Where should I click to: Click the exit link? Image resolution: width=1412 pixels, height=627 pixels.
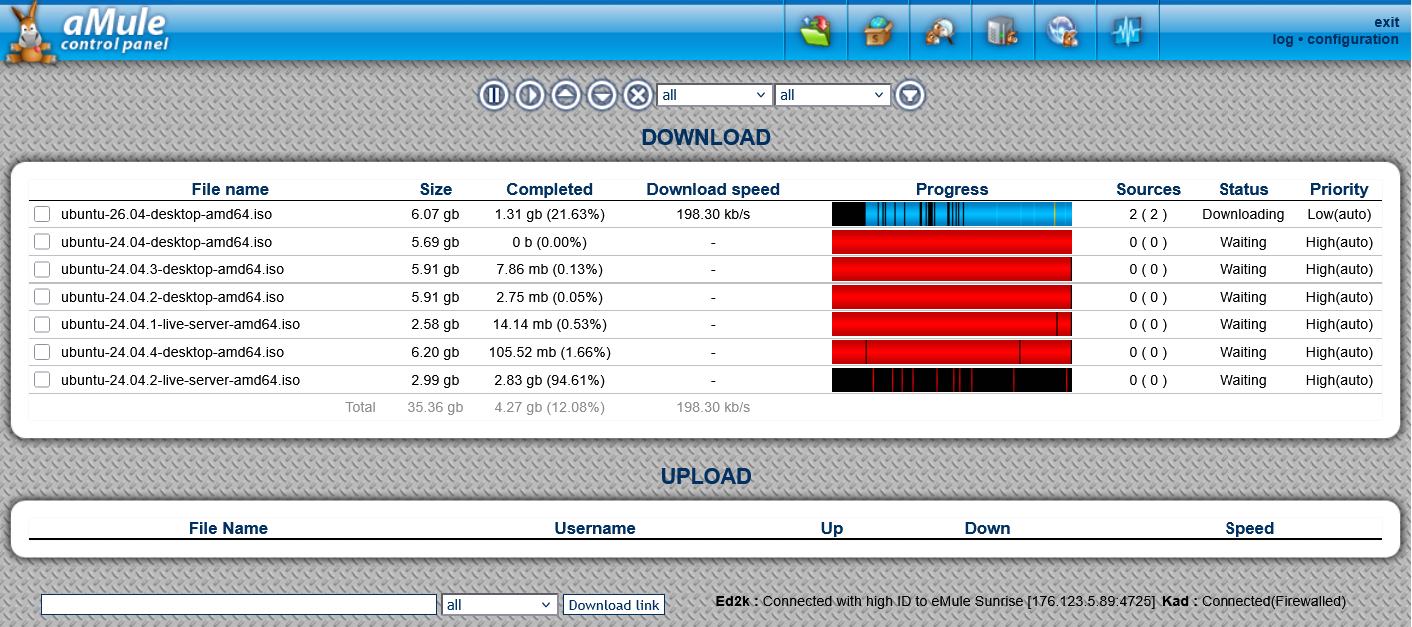(1386, 22)
